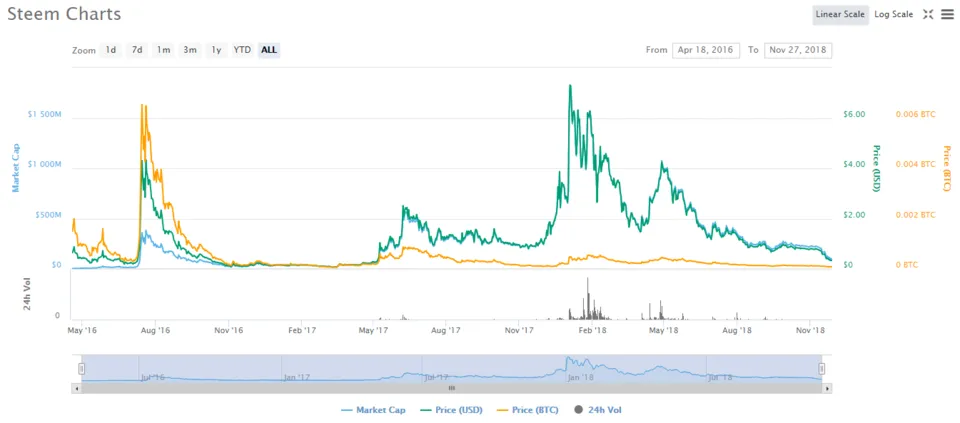
Task: Switch to Log Scale
Action: tap(893, 15)
